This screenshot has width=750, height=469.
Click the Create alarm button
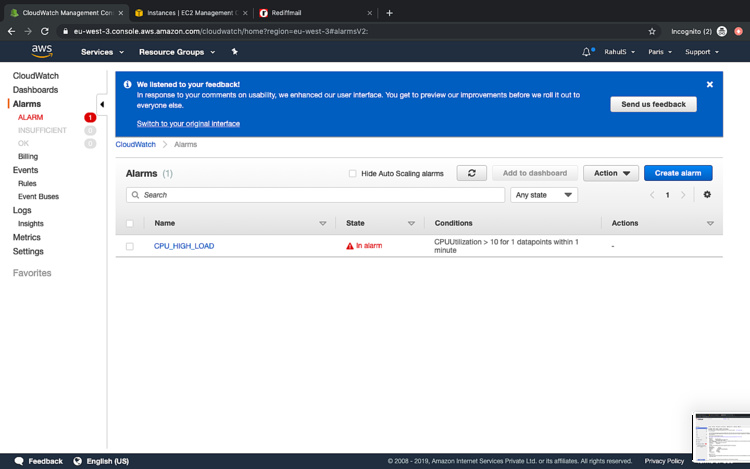coord(678,173)
